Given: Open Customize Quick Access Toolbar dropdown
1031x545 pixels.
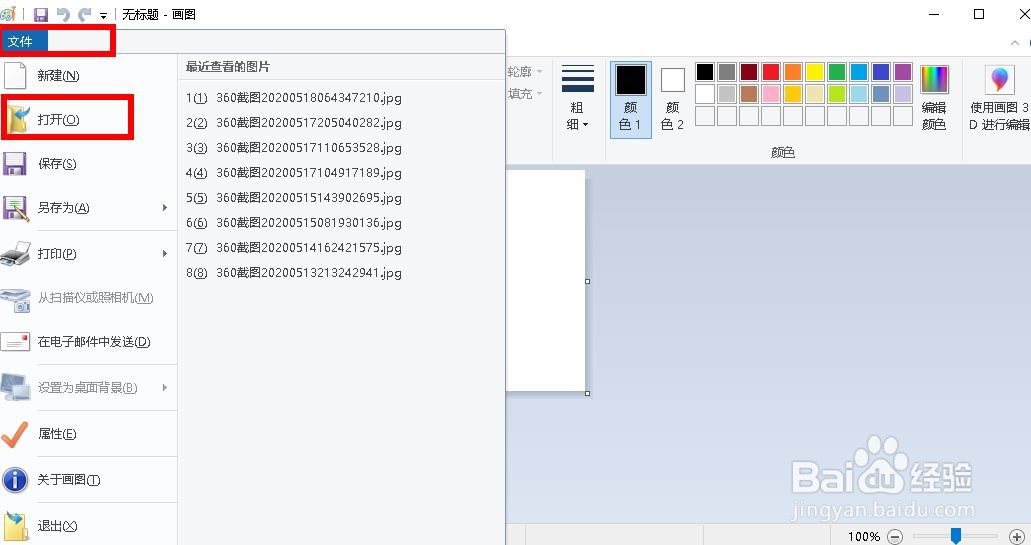Looking at the screenshot, I should pyautogui.click(x=103, y=15).
